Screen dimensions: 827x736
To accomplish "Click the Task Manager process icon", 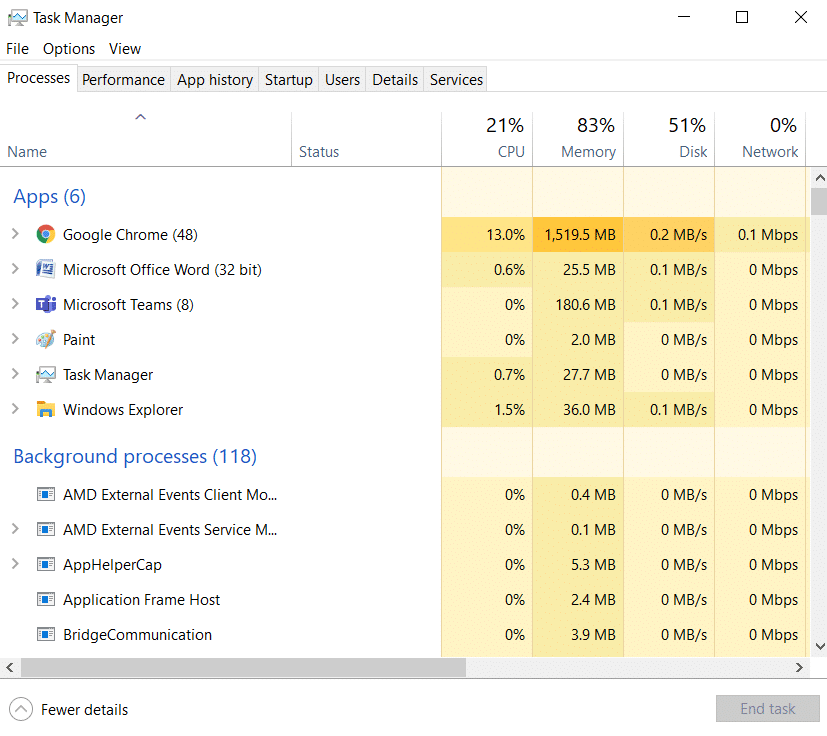I will pos(45,375).
